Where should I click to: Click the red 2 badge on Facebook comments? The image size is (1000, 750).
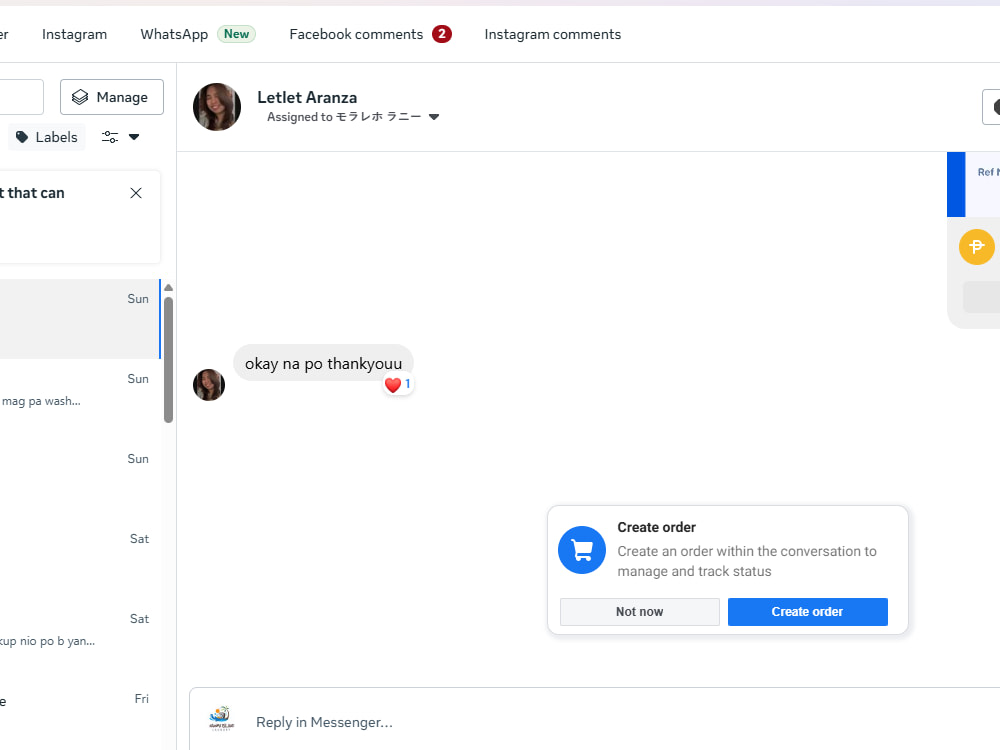(441, 34)
